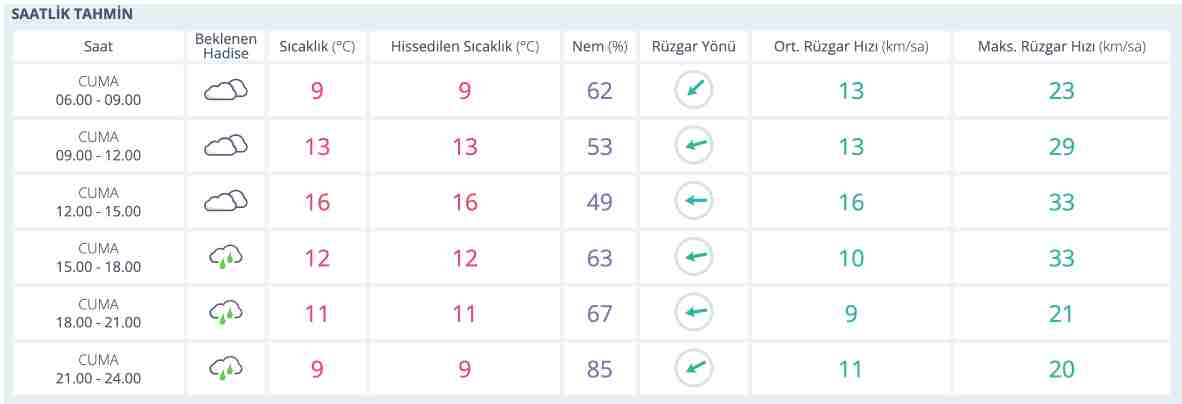Click the cloudy icon for 06.00 - 09.00
The width and height of the screenshot is (1182, 404).
[225, 91]
